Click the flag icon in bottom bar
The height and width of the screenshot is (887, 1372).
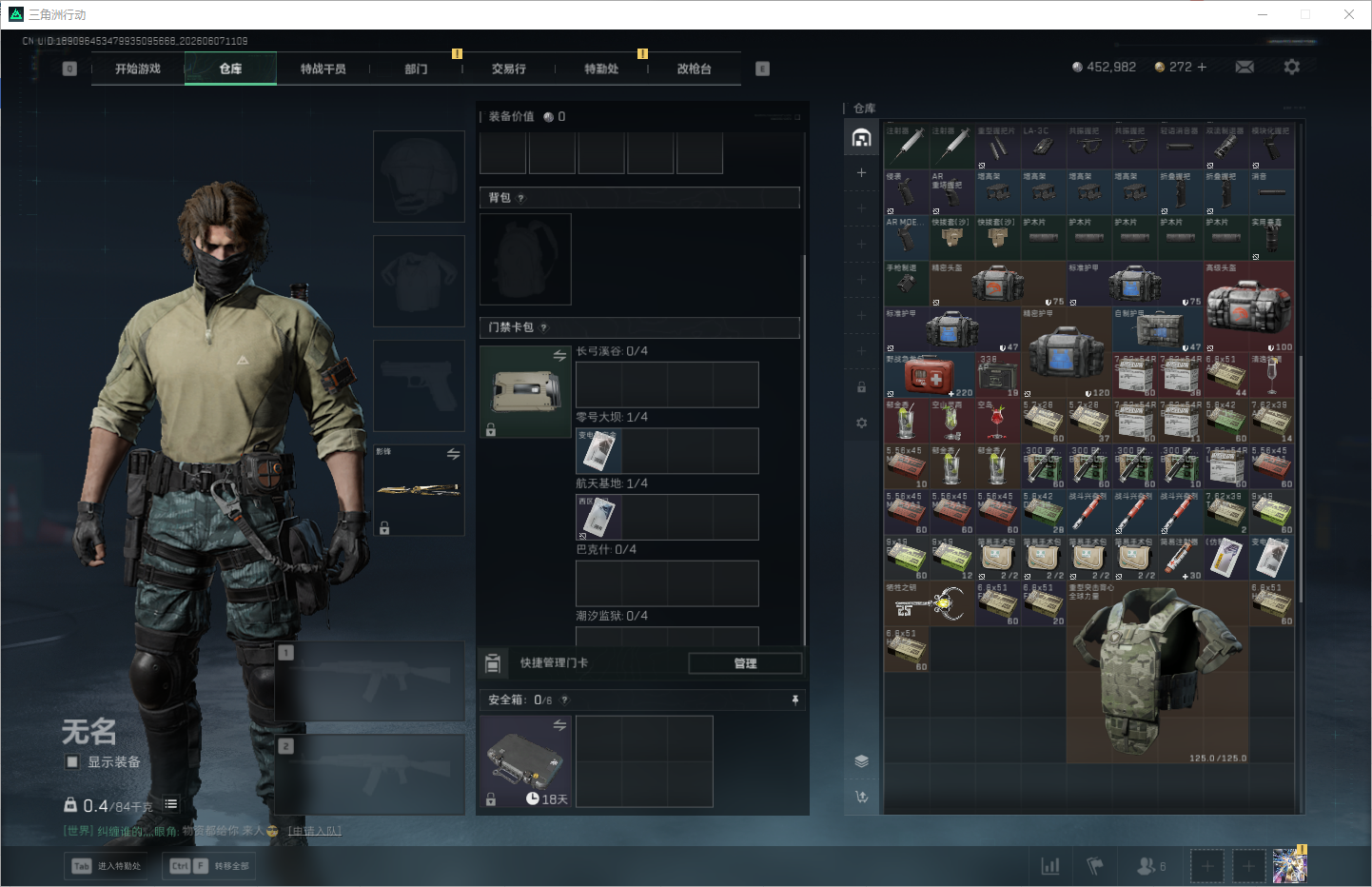(x=1095, y=866)
